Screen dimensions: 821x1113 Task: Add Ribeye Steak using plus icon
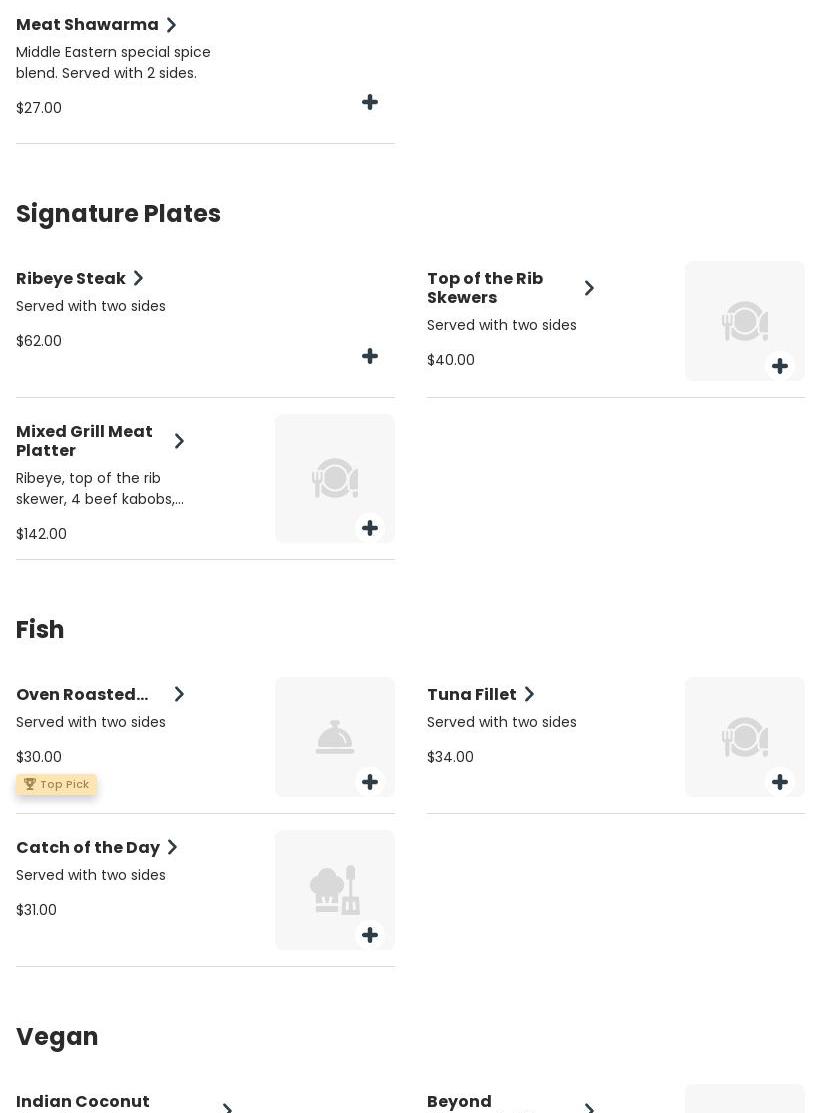coord(370,357)
